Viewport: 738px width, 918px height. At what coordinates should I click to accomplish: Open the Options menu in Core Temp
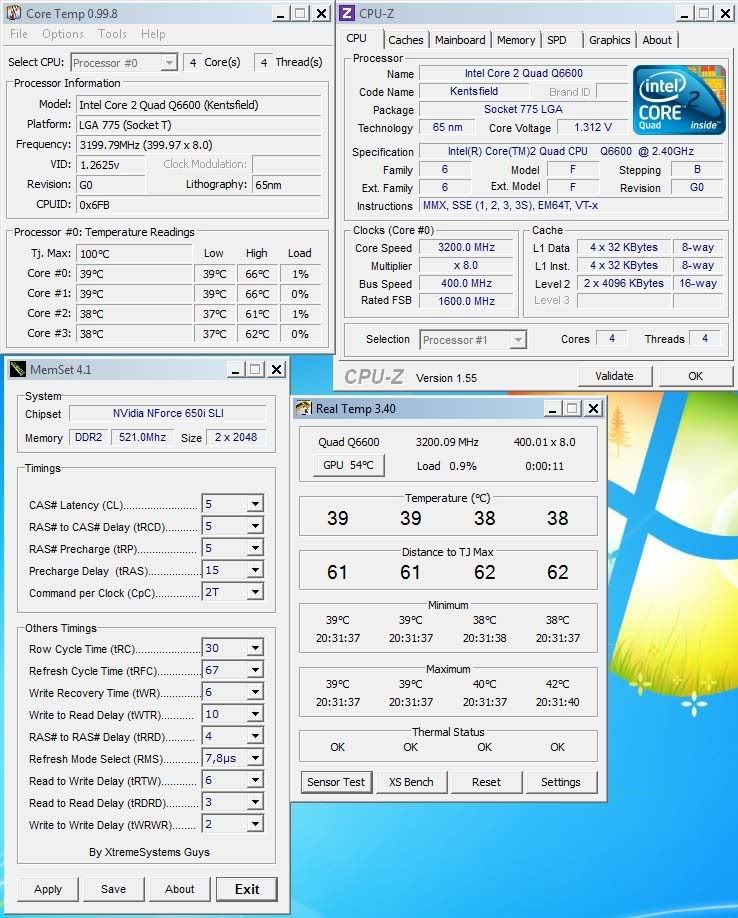click(x=63, y=34)
